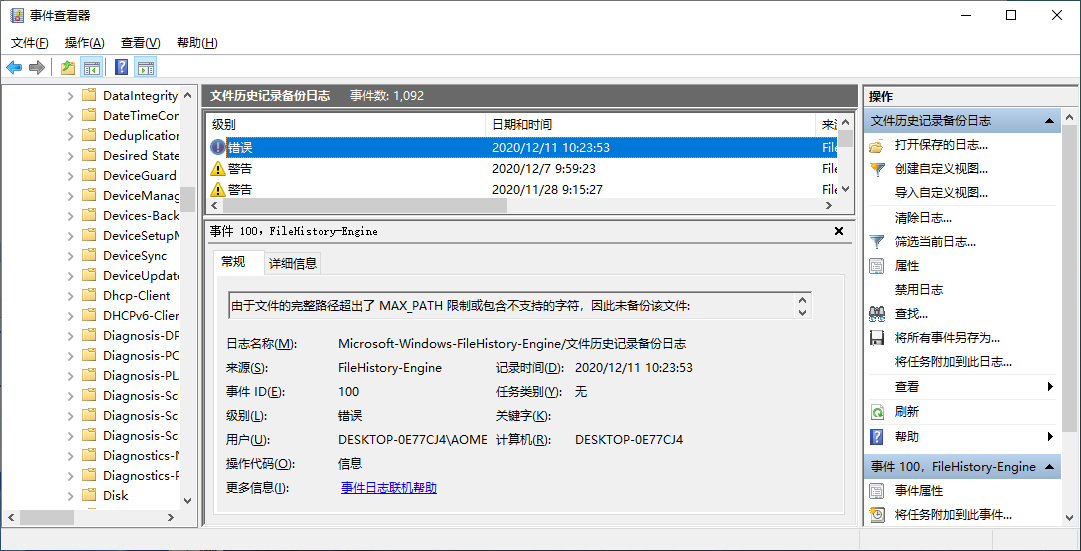Click the event list horizontal scrollbar

[365, 206]
